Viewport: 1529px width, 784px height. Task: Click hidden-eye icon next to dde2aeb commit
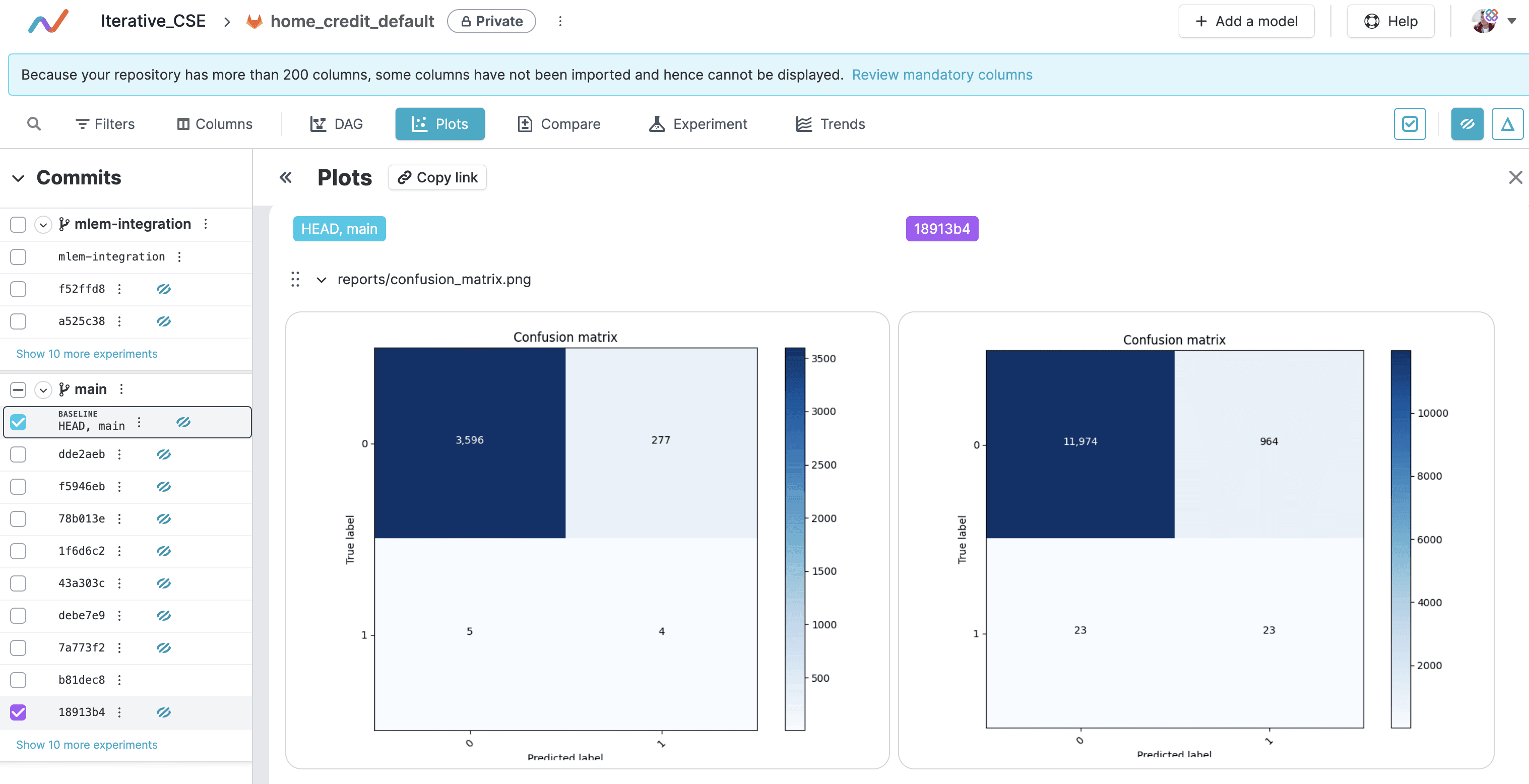coord(164,454)
